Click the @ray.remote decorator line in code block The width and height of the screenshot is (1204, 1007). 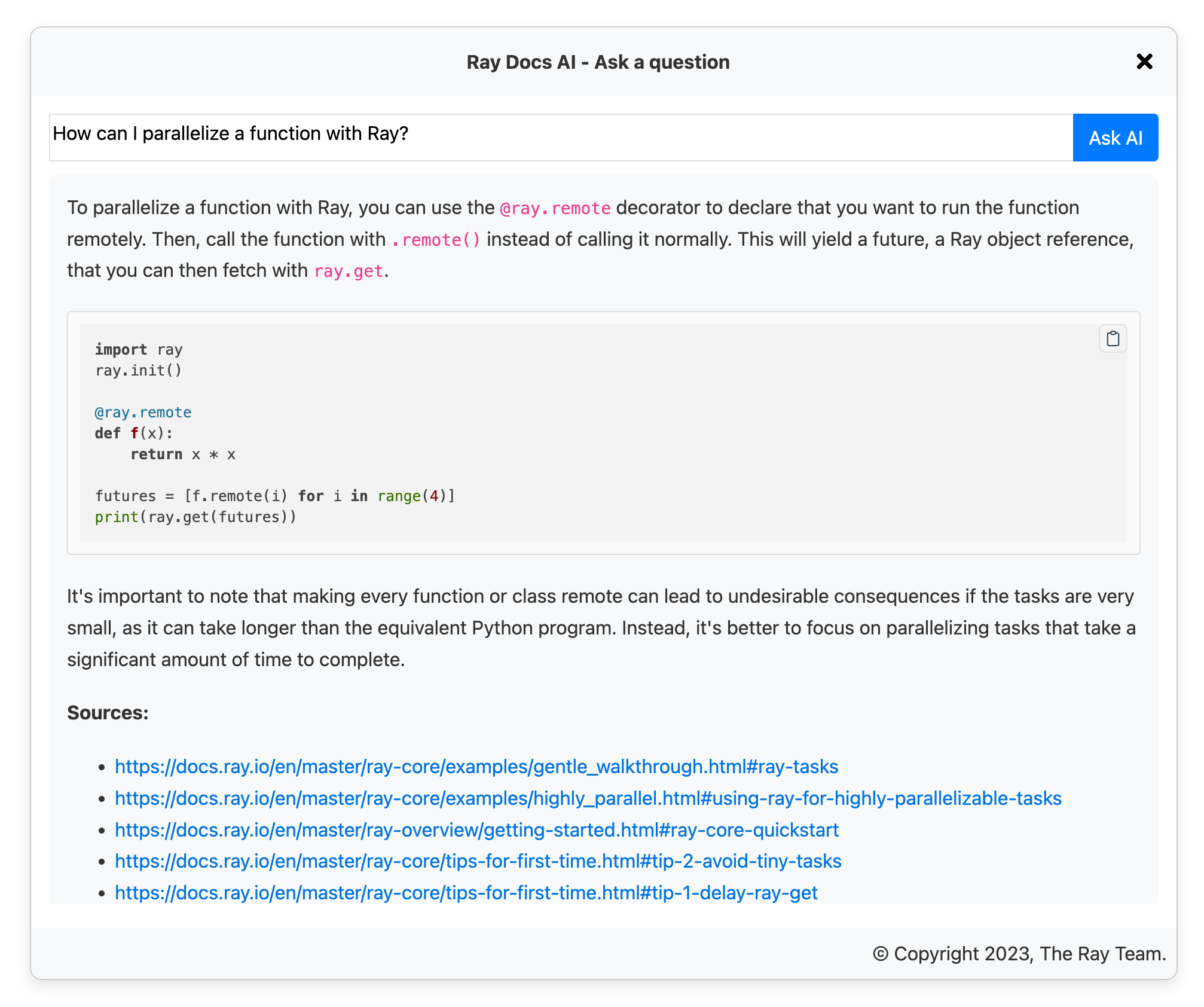[143, 412]
